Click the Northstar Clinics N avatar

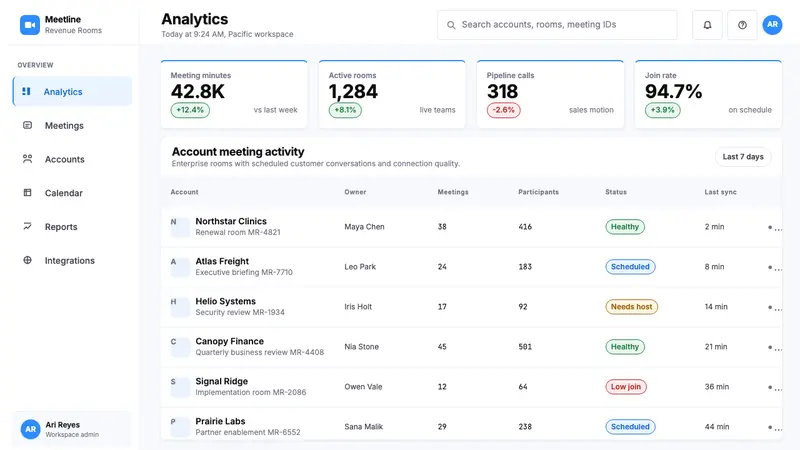pyautogui.click(x=180, y=227)
